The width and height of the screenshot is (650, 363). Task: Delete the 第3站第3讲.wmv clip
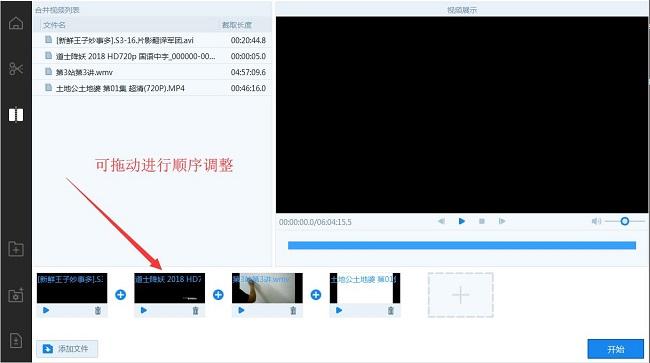click(293, 310)
